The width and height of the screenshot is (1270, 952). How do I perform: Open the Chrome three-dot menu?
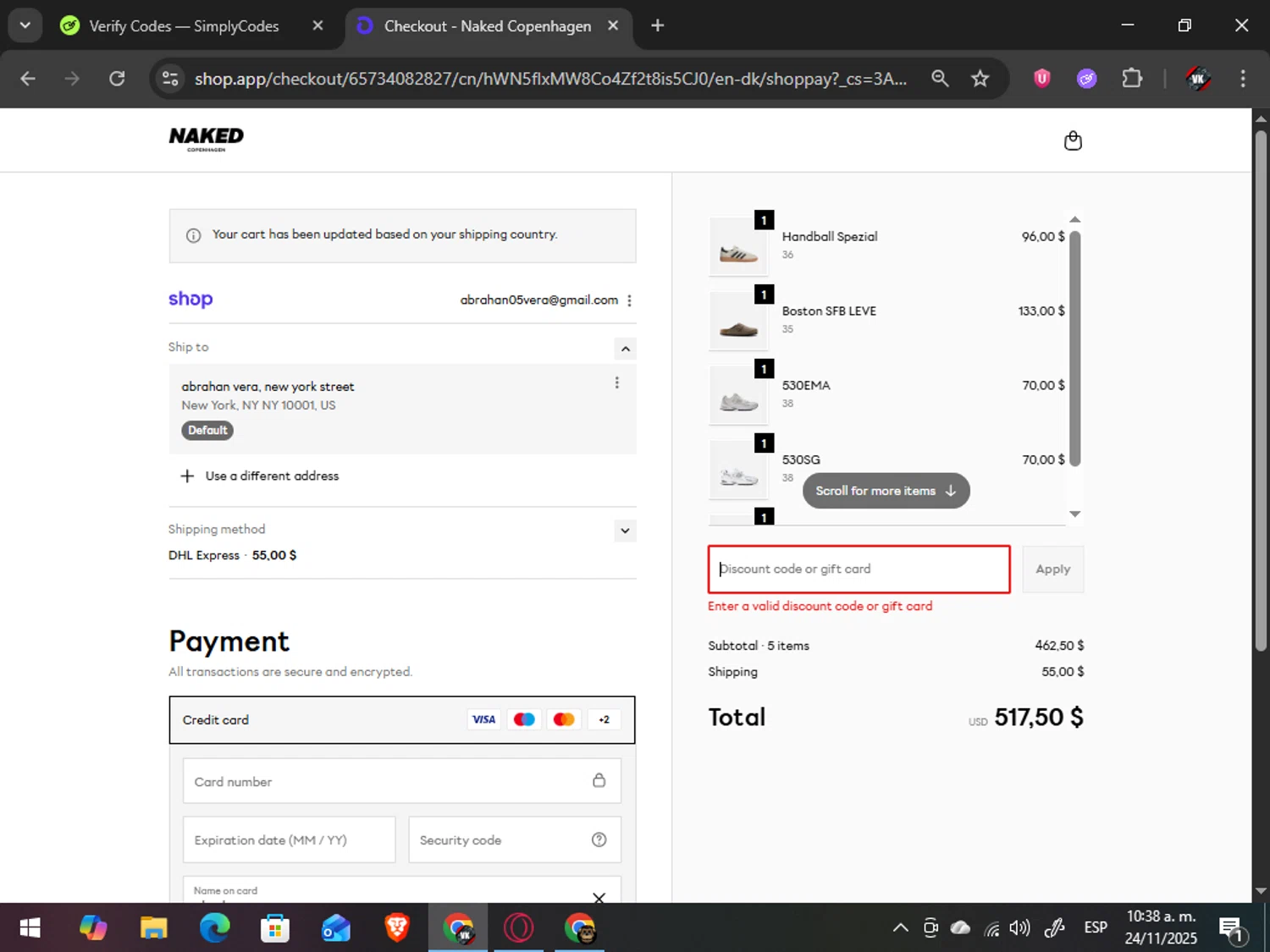click(x=1243, y=79)
